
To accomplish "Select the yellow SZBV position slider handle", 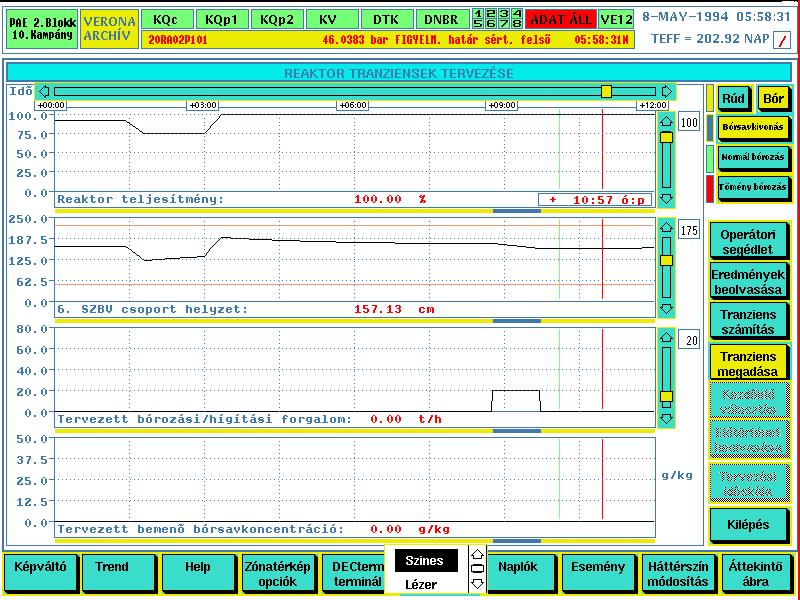I will [x=666, y=260].
